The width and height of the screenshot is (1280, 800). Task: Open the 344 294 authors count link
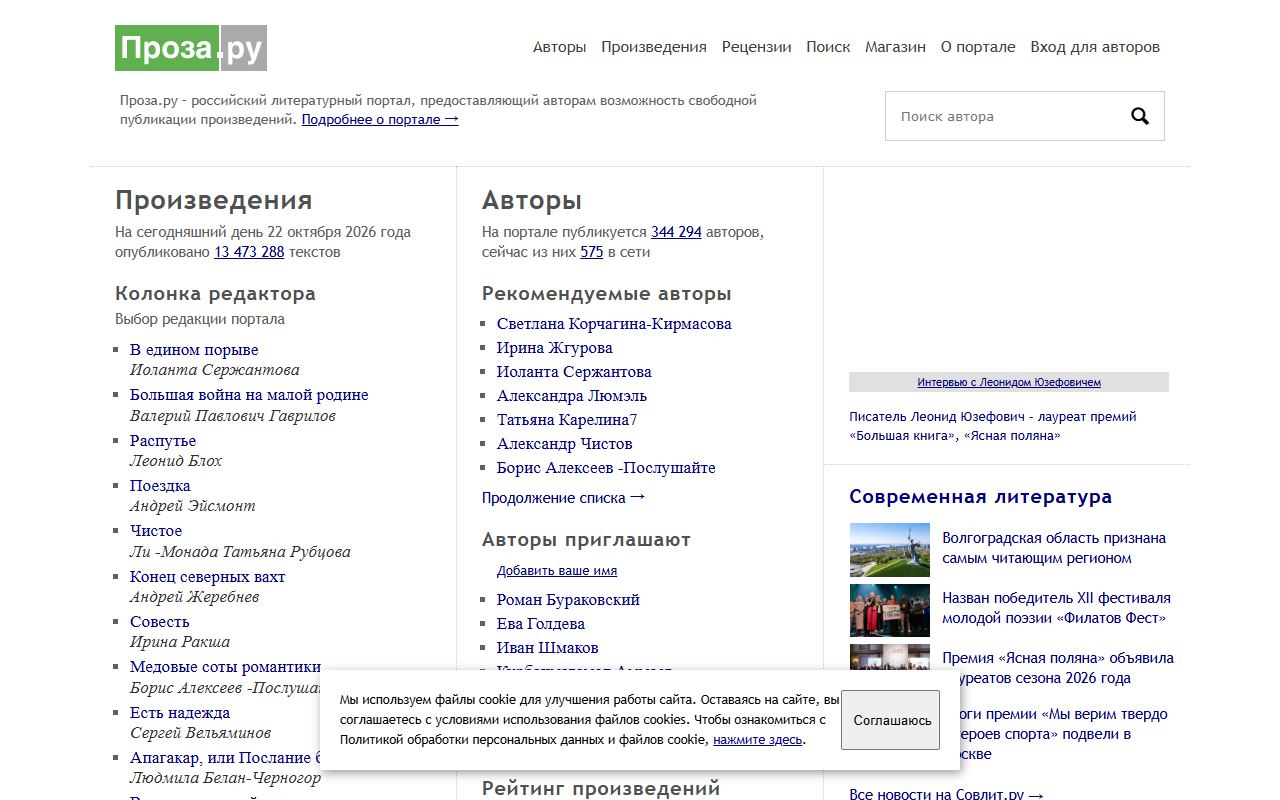(676, 232)
